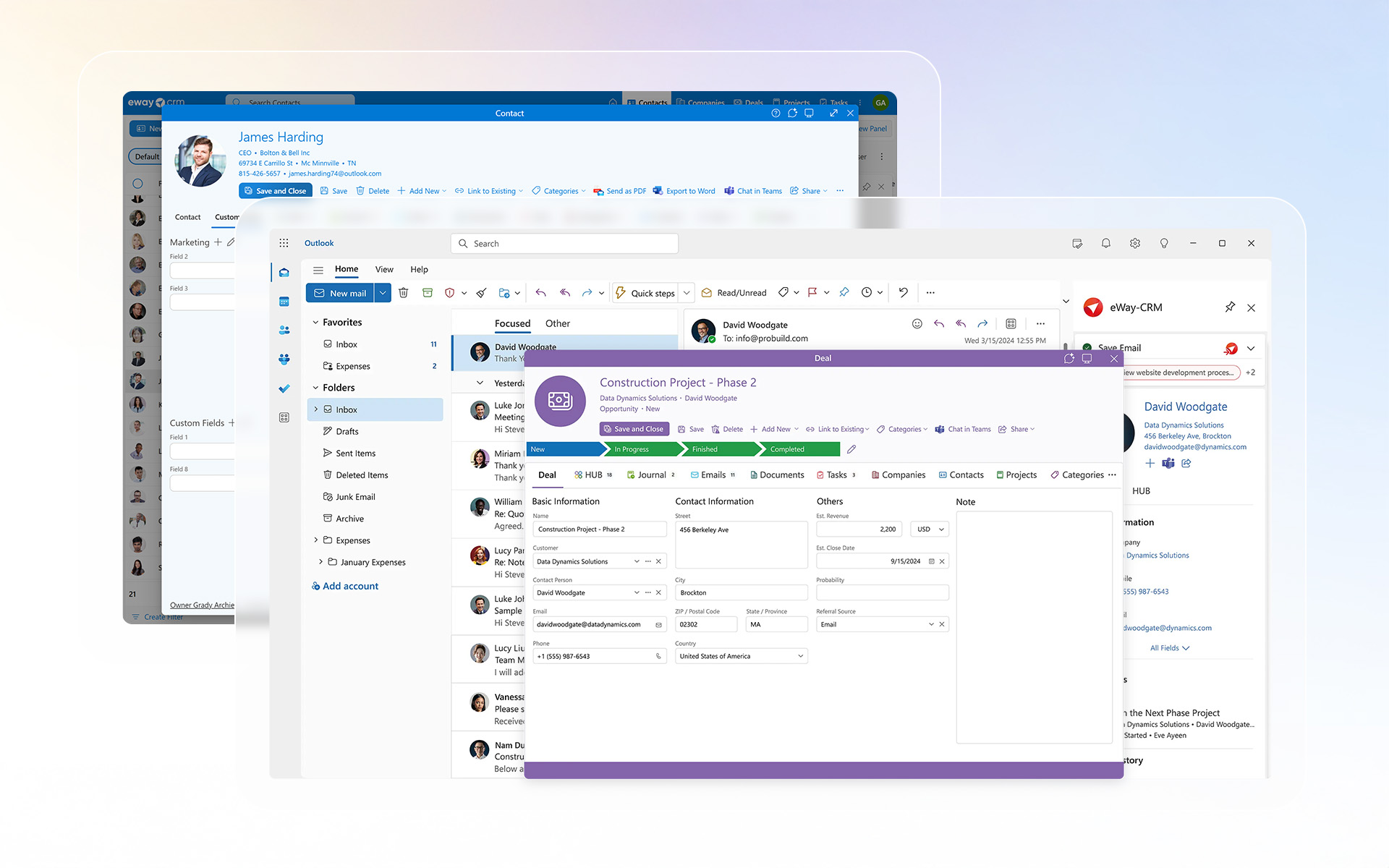
Task: Open the Journal tab in Deal window
Action: click(650, 475)
